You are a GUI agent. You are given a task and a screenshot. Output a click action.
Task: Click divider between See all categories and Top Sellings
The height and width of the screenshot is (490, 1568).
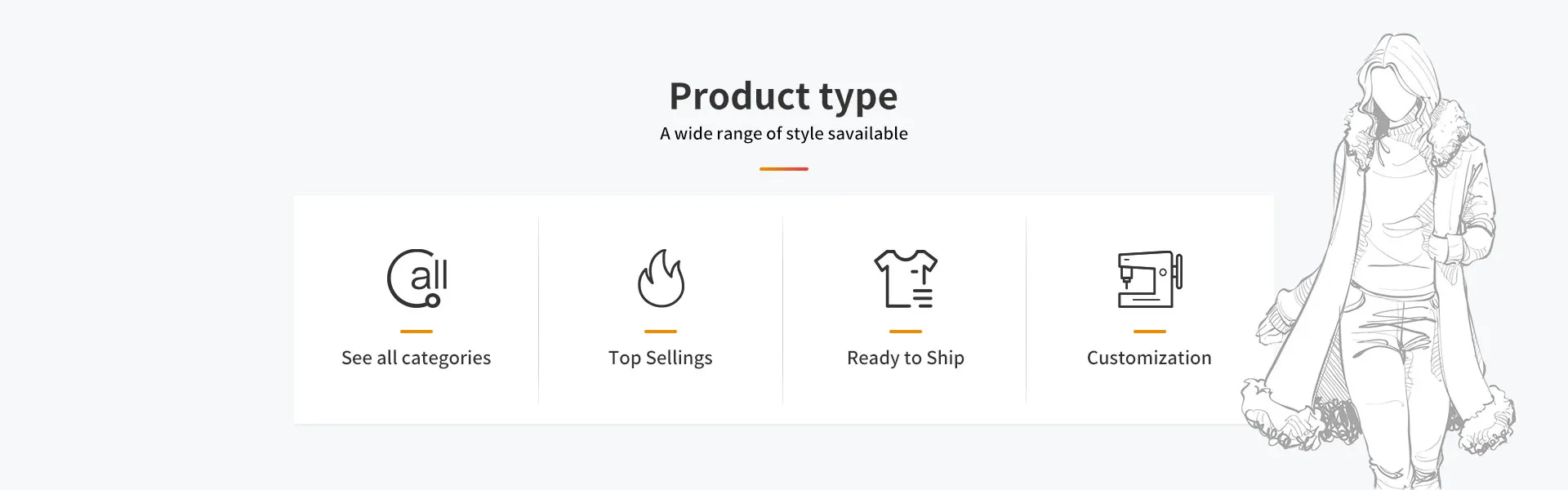pyautogui.click(x=539, y=310)
